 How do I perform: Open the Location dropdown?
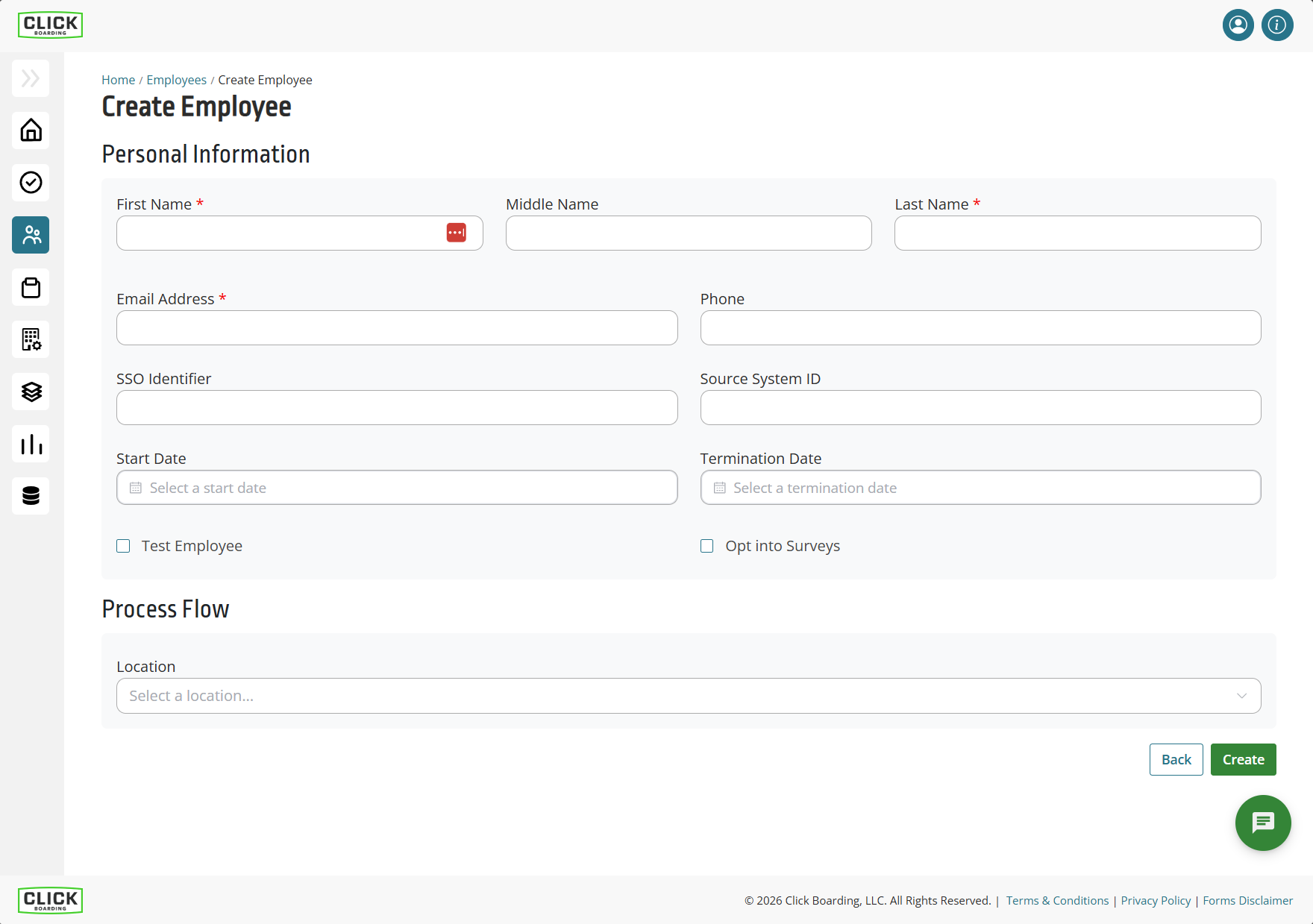tap(689, 696)
